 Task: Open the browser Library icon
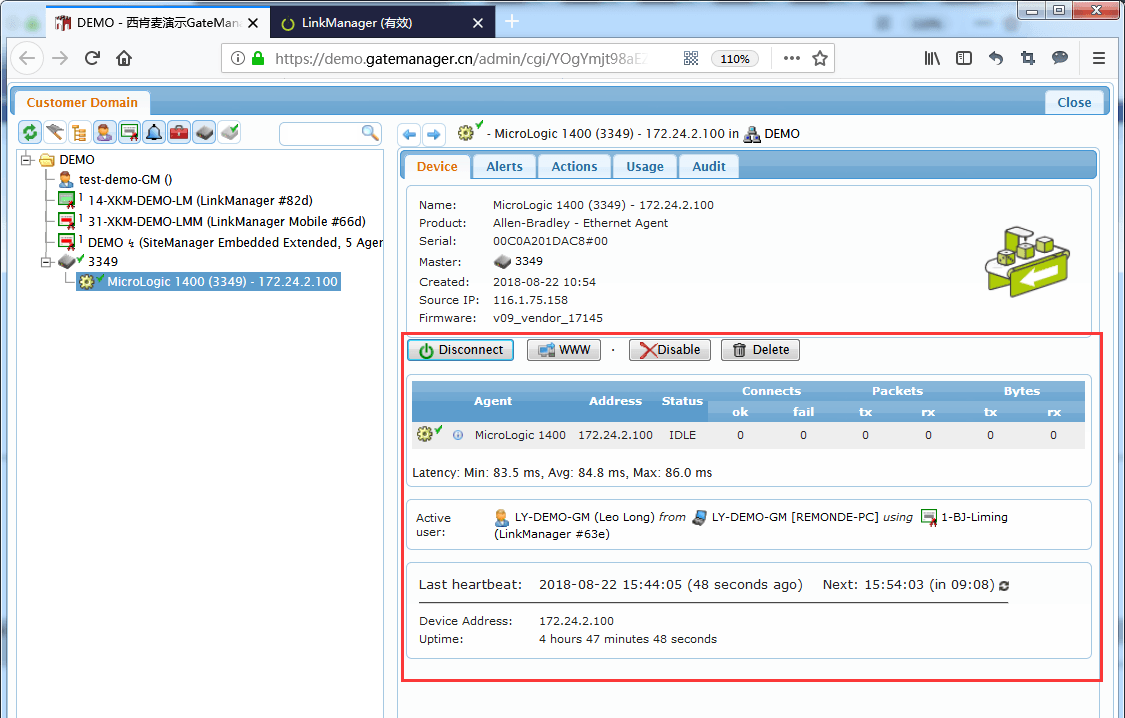tap(932, 58)
